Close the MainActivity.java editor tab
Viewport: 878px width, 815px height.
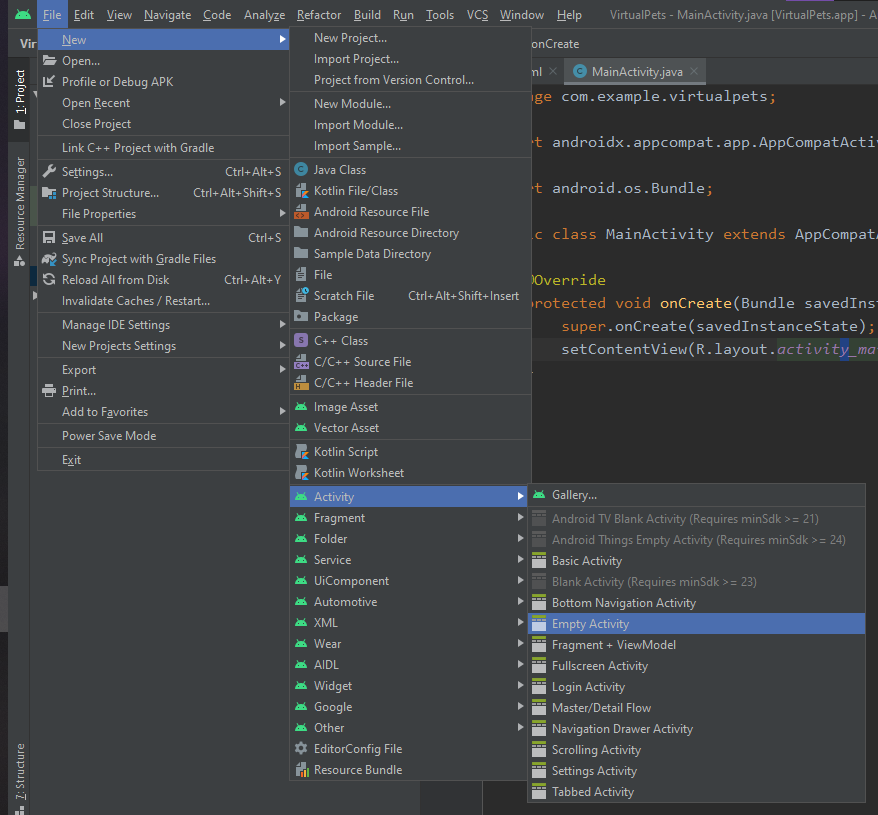pyautogui.click(x=695, y=72)
